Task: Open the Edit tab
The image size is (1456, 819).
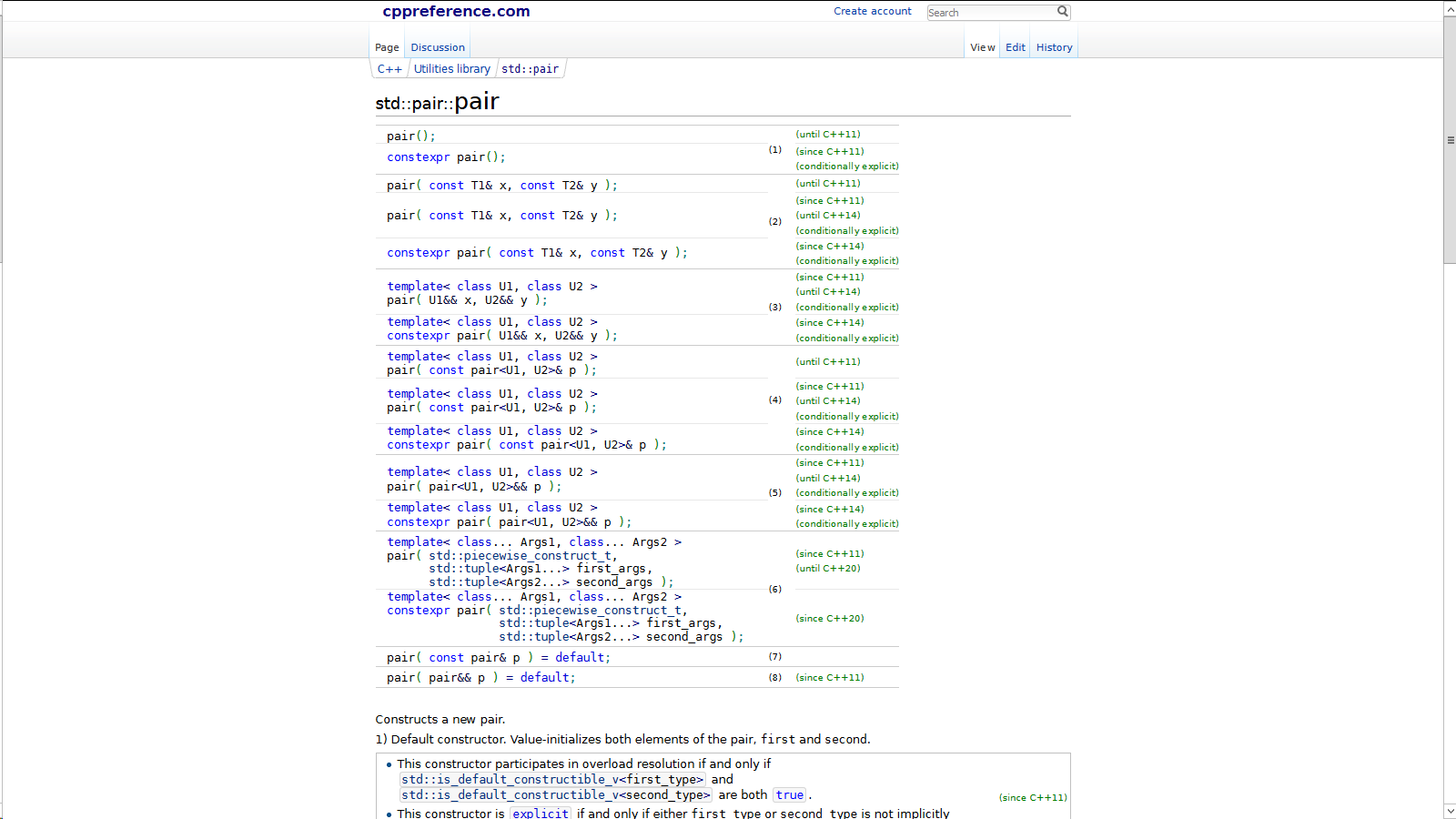Action: [x=1015, y=47]
